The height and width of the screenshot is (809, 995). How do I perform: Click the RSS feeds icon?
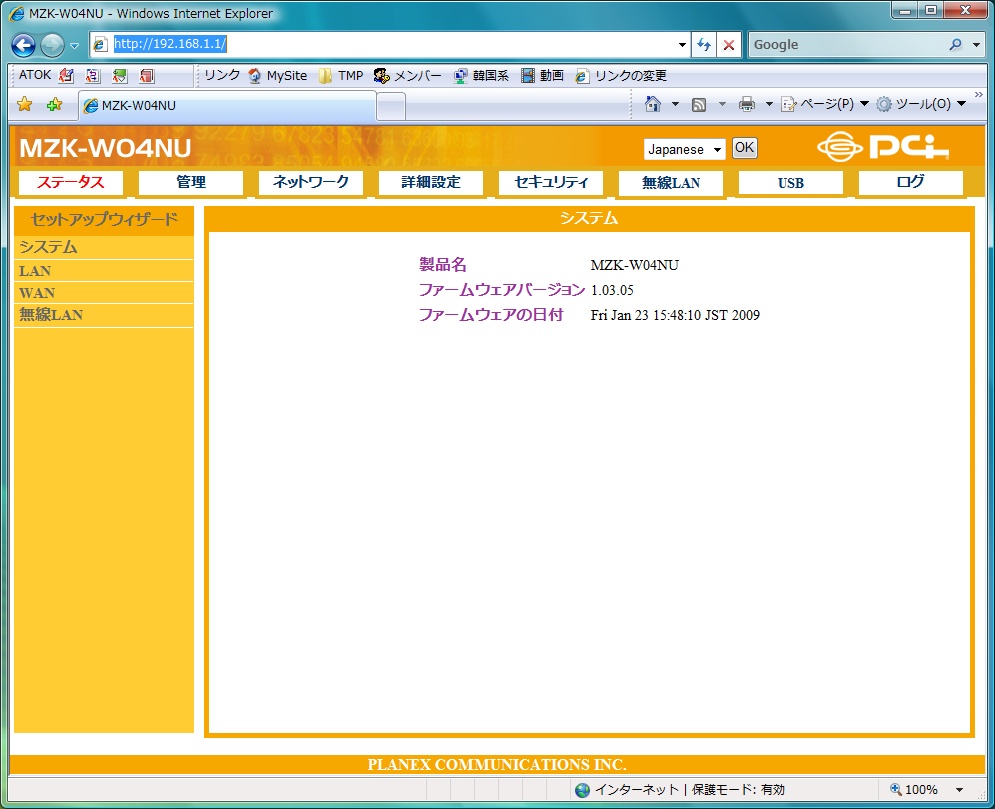coord(699,104)
